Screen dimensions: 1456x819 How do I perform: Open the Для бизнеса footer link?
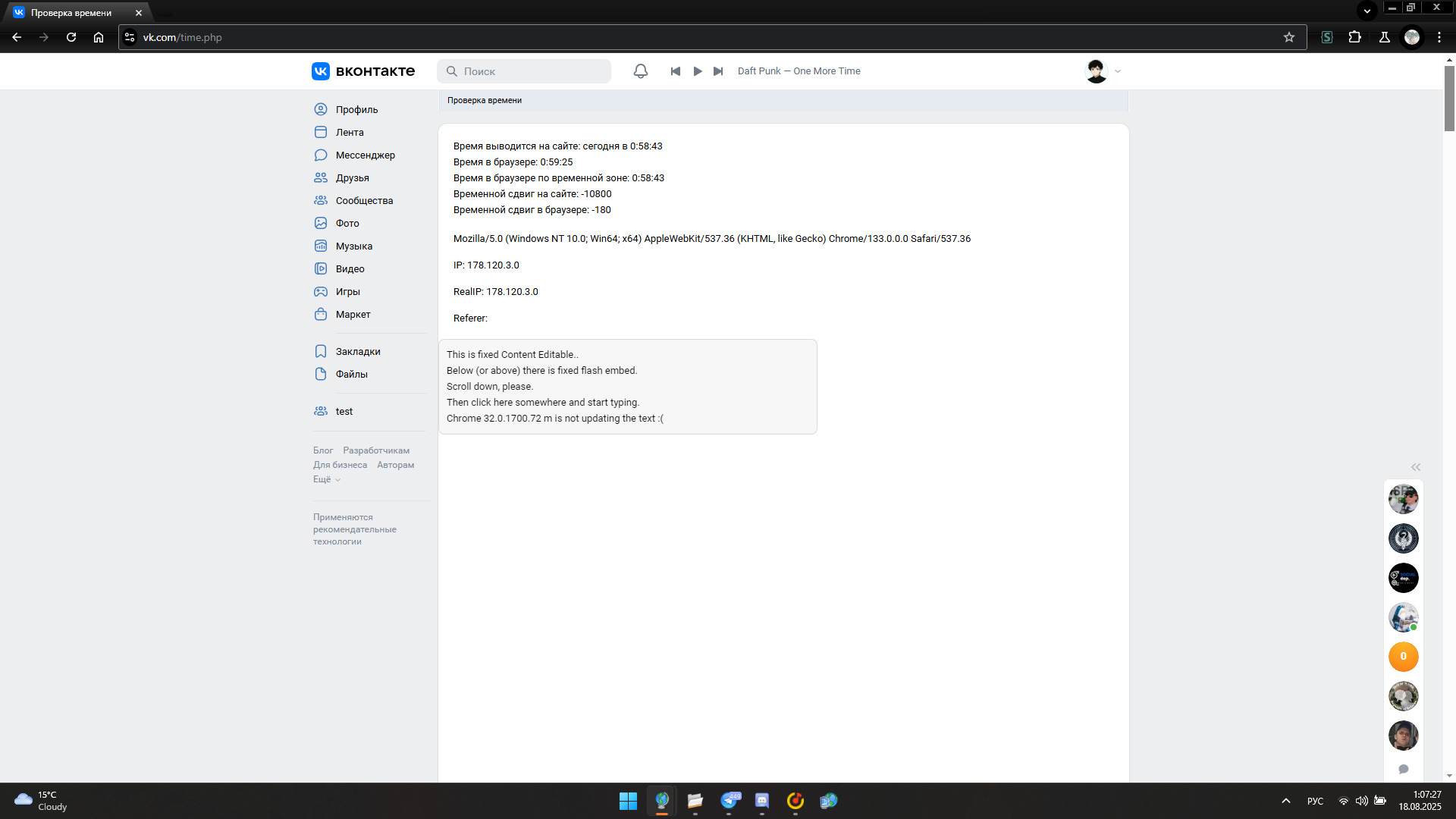point(340,465)
